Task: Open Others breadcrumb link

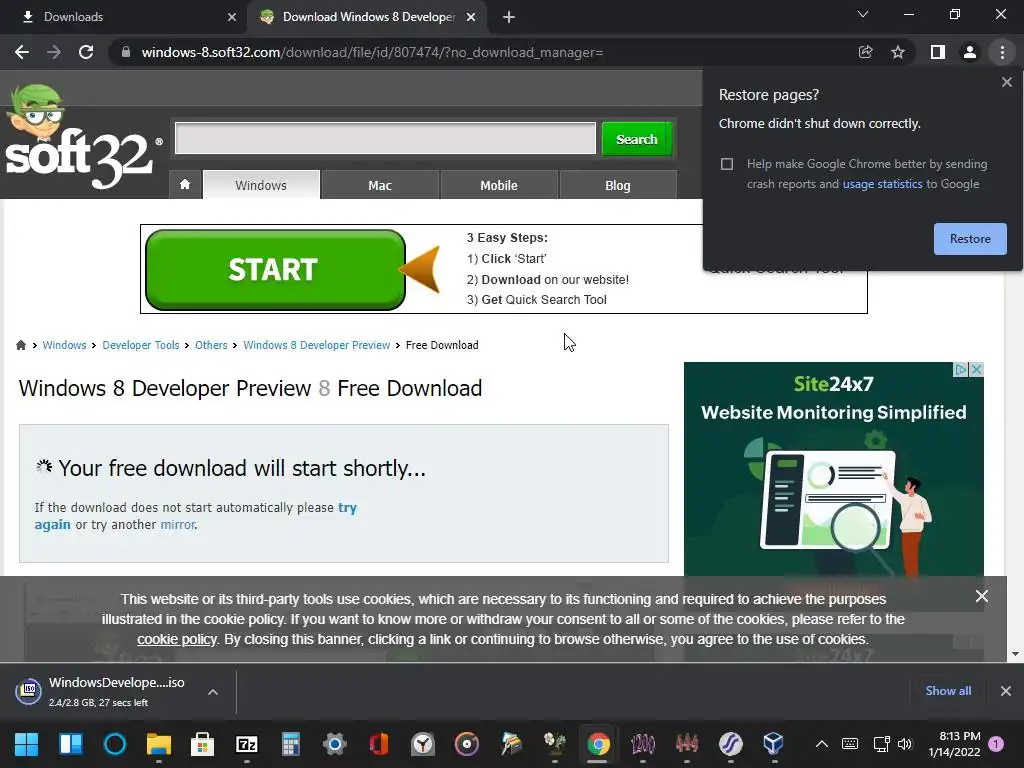Action: tap(211, 345)
